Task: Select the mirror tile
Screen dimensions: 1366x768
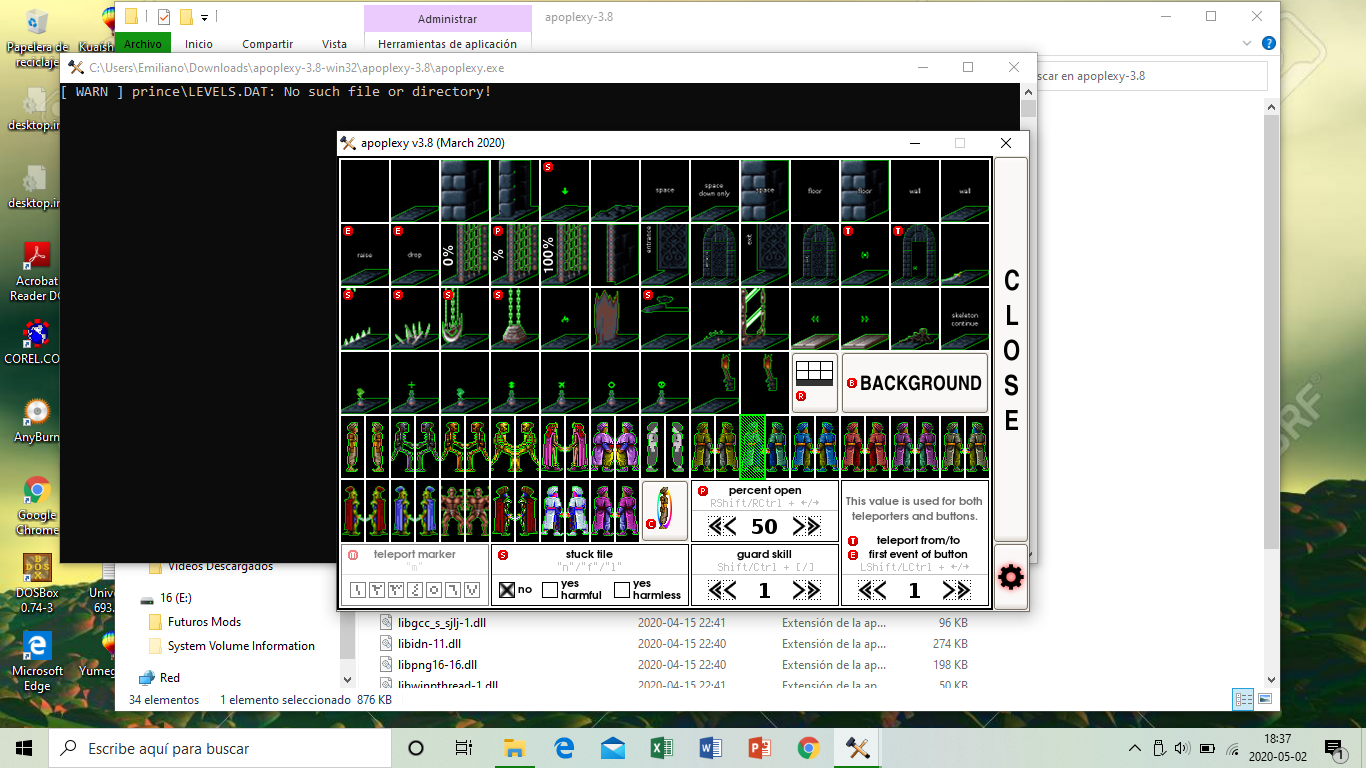Action: [765, 318]
